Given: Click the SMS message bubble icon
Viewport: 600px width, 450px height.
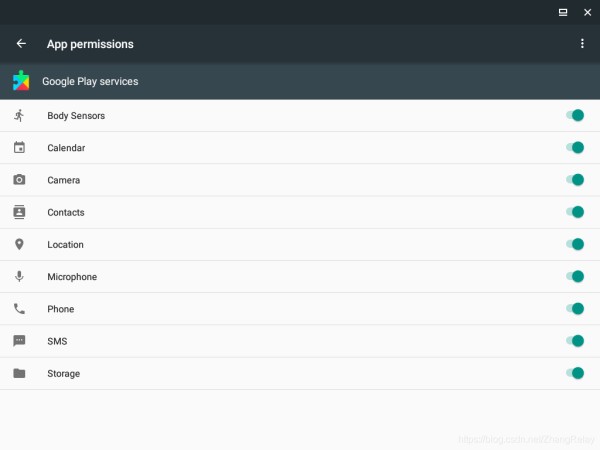Looking at the screenshot, I should coord(19,341).
